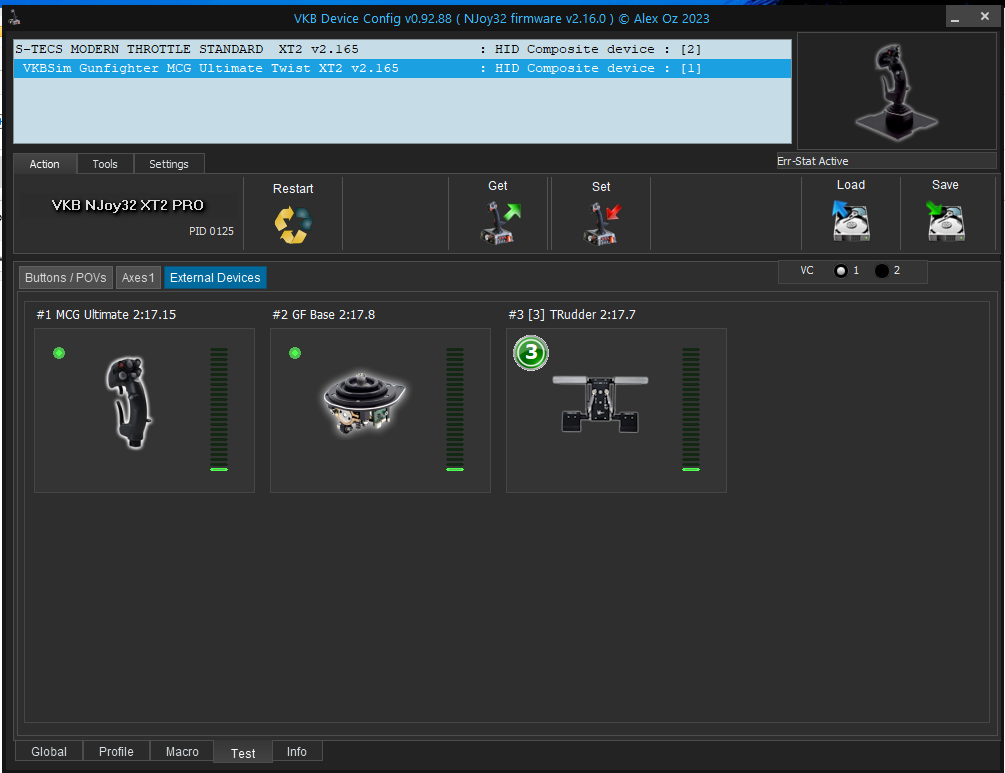Open the Settings tab

(169, 164)
